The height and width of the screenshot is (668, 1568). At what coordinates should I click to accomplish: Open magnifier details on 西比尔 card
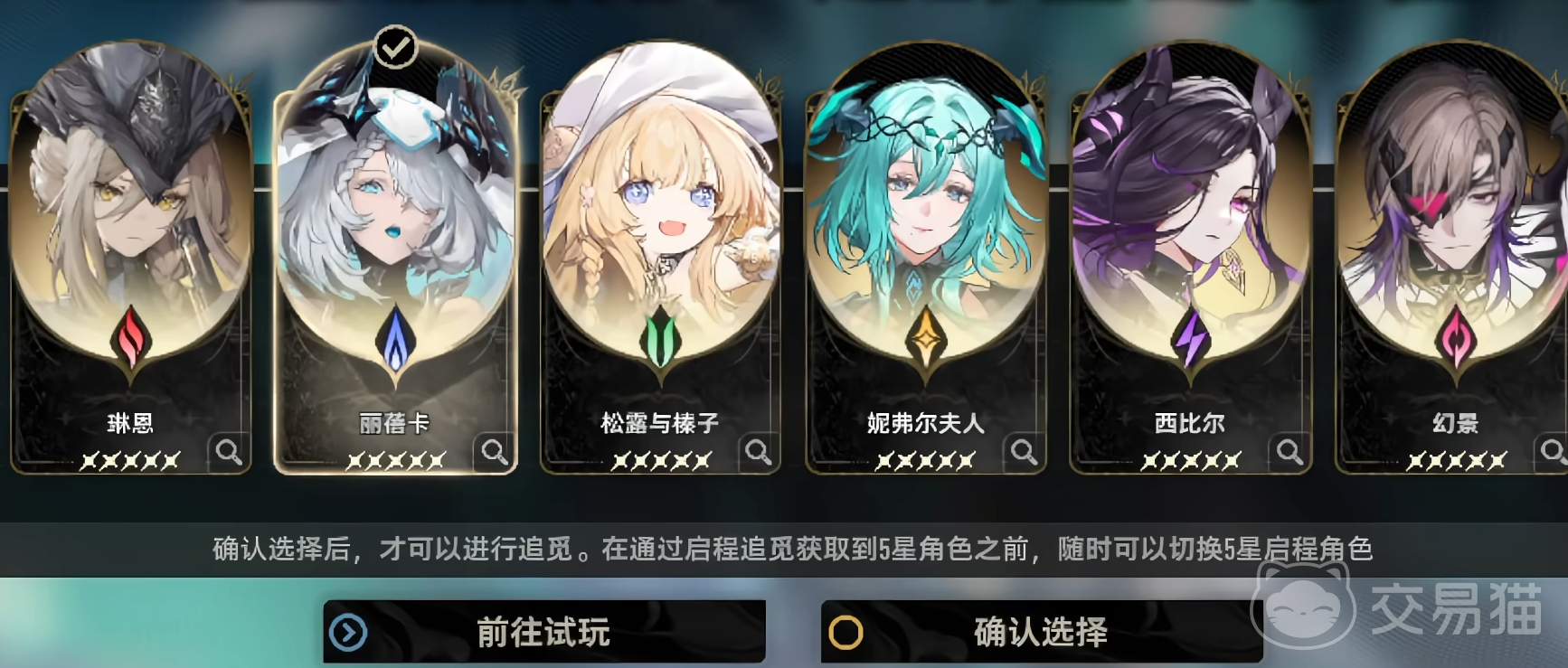(x=1289, y=451)
